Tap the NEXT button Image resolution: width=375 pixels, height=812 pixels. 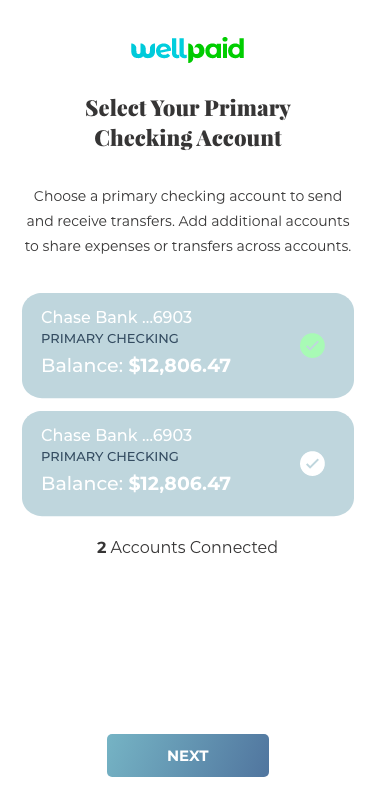[188, 756]
